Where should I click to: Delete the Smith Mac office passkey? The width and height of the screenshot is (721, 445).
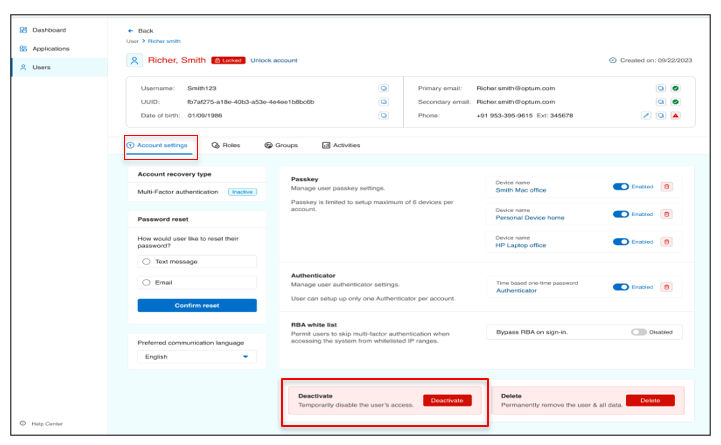(x=667, y=187)
